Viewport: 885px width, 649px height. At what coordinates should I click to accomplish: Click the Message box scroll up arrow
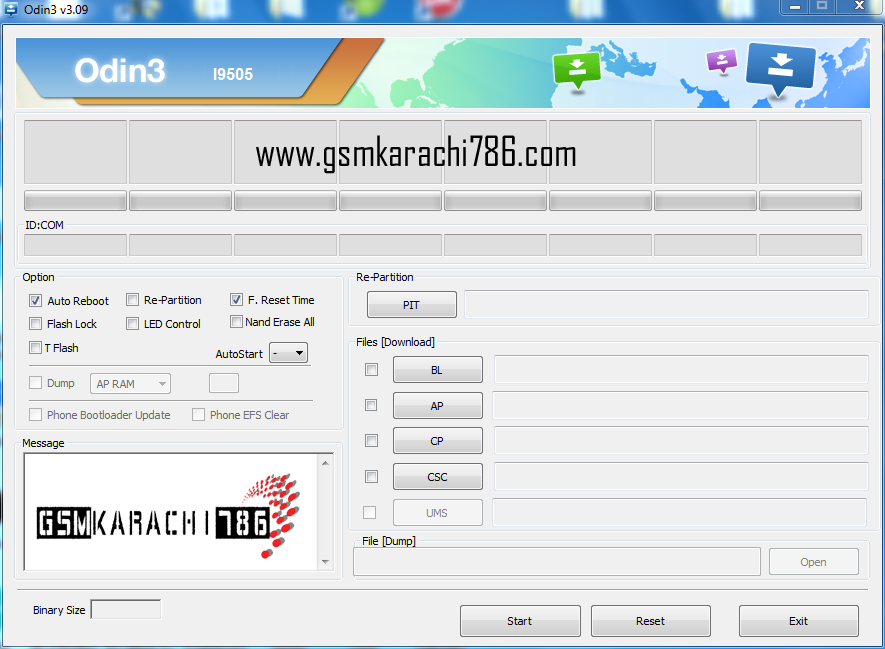[326, 463]
